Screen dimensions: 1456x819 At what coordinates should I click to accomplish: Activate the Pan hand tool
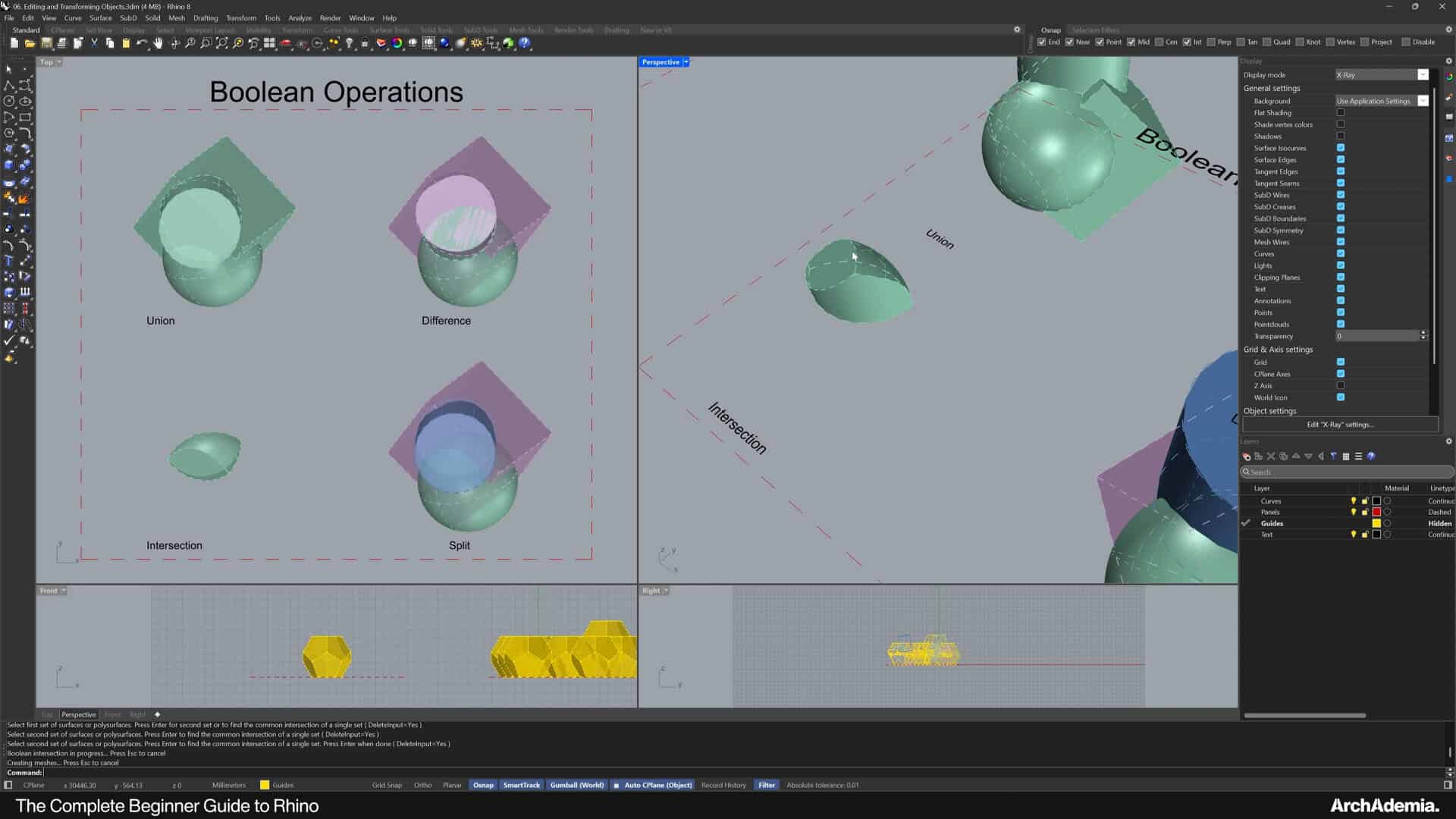point(158,43)
